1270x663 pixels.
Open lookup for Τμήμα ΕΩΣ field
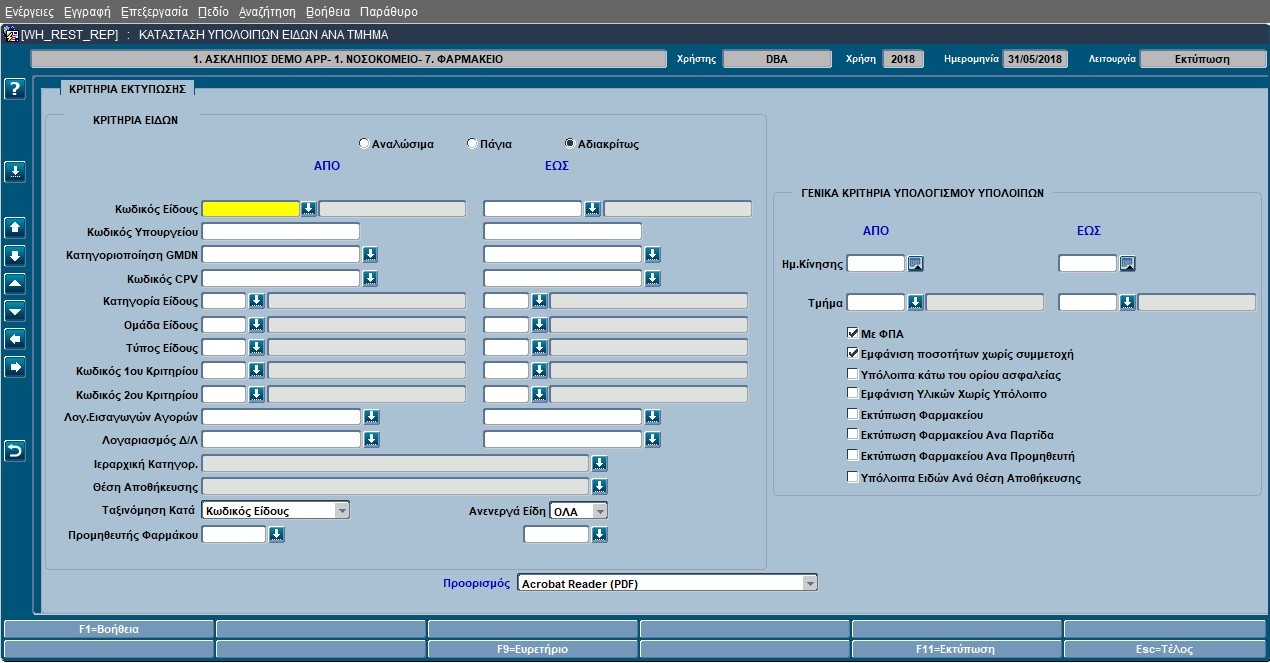pyautogui.click(x=1128, y=302)
